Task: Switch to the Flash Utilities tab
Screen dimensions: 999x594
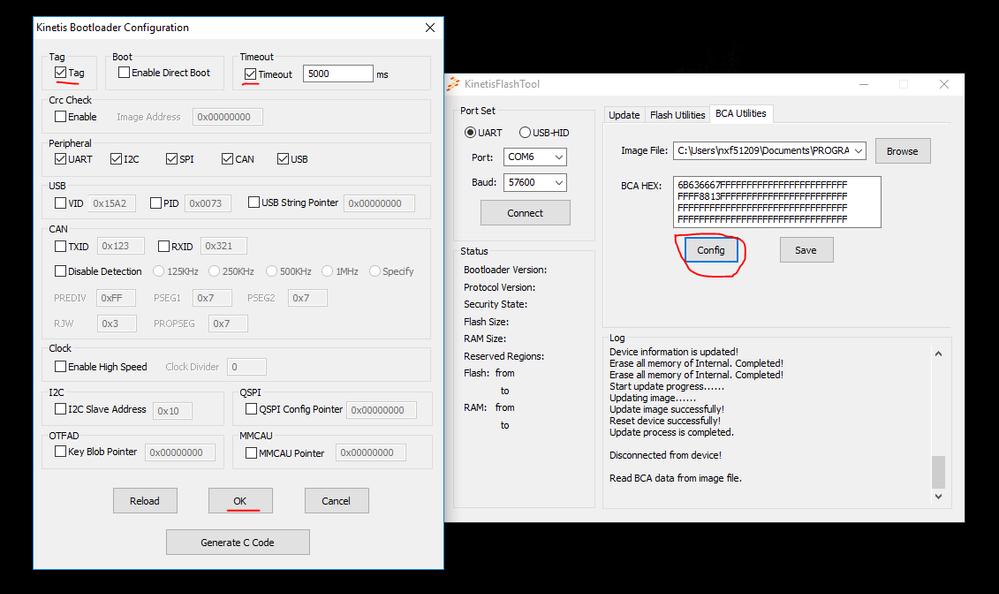Action: pyautogui.click(x=677, y=115)
